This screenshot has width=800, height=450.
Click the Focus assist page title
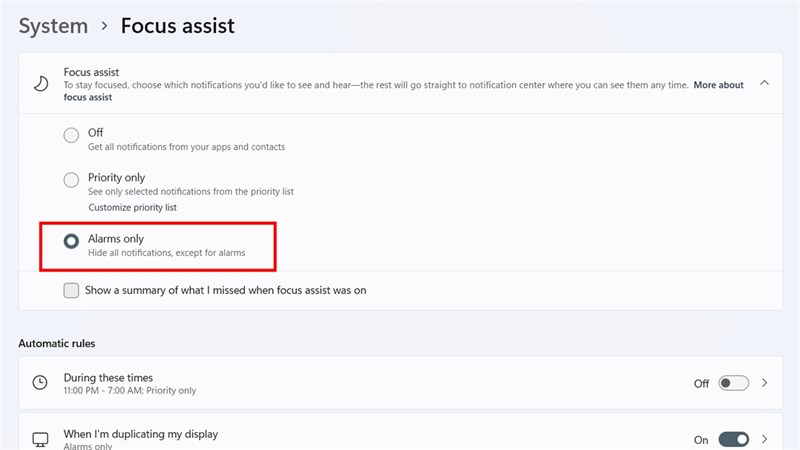[x=178, y=26]
